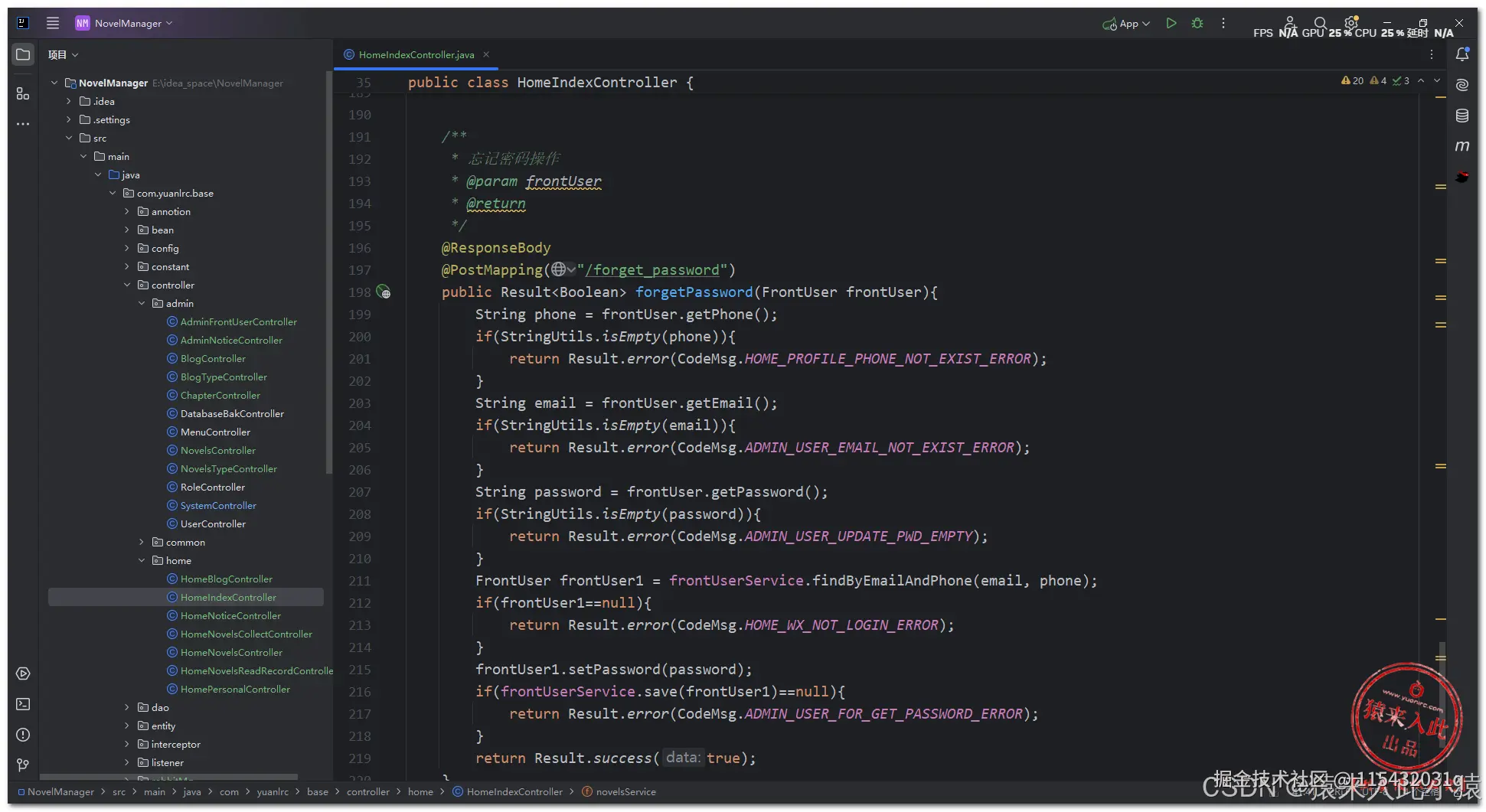Open the code with me user icon
Screen dimensions: 1486x812
click(1289, 22)
